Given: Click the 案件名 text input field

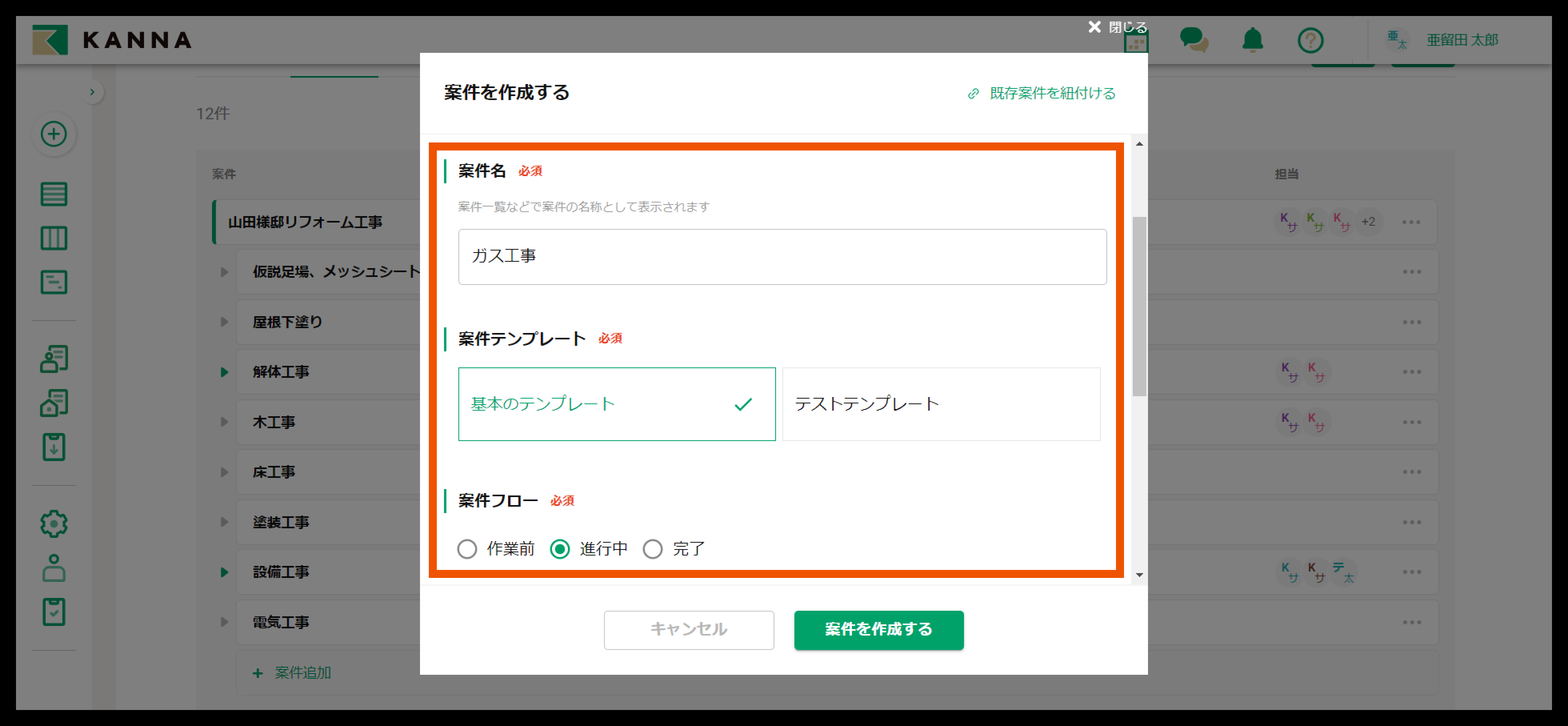Looking at the screenshot, I should (x=782, y=257).
